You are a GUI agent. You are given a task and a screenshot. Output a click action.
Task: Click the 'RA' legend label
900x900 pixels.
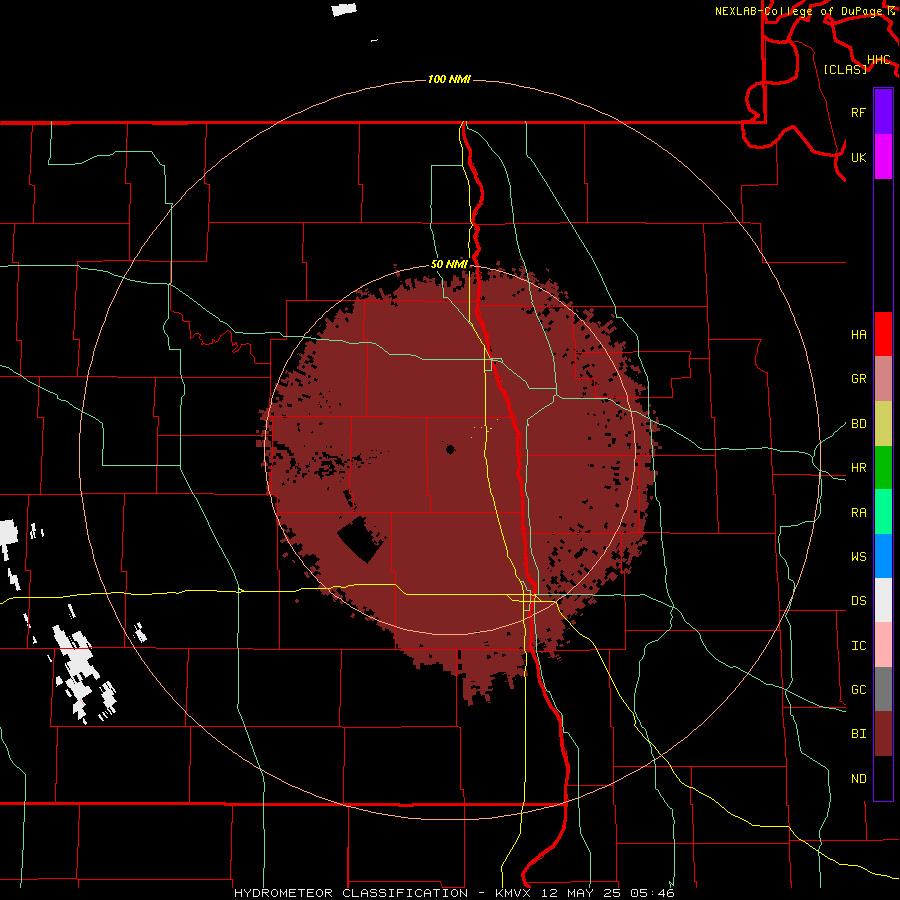859,513
